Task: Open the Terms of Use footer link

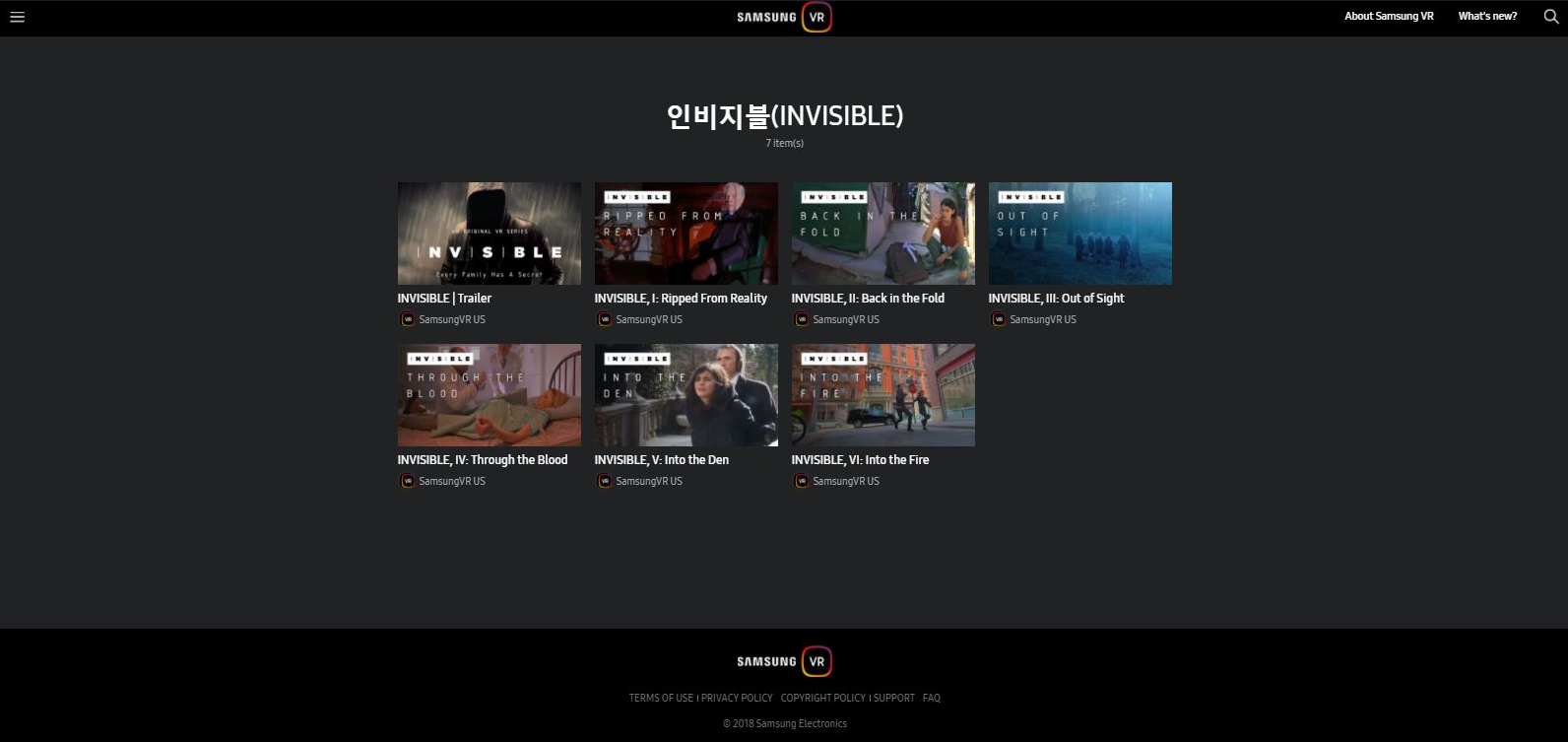Action: pos(661,698)
